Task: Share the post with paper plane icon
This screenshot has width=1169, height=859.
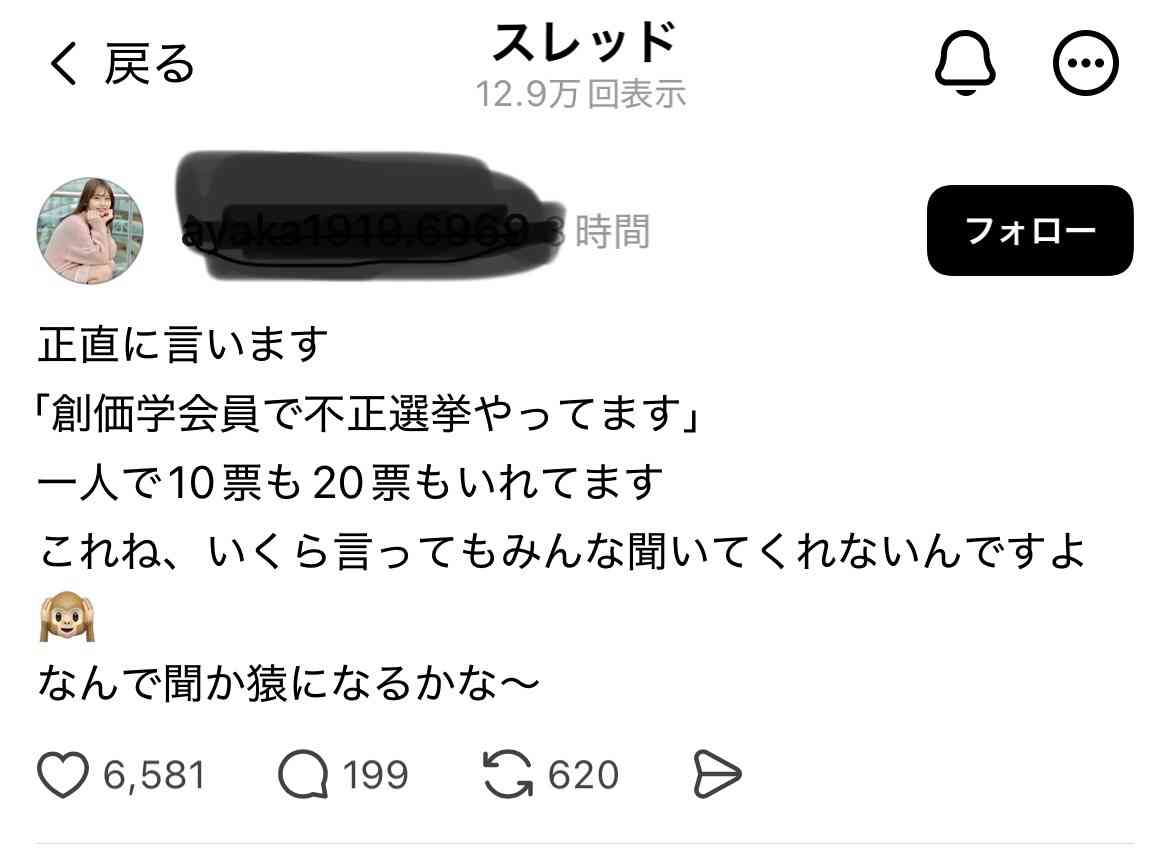Action: tap(716, 775)
